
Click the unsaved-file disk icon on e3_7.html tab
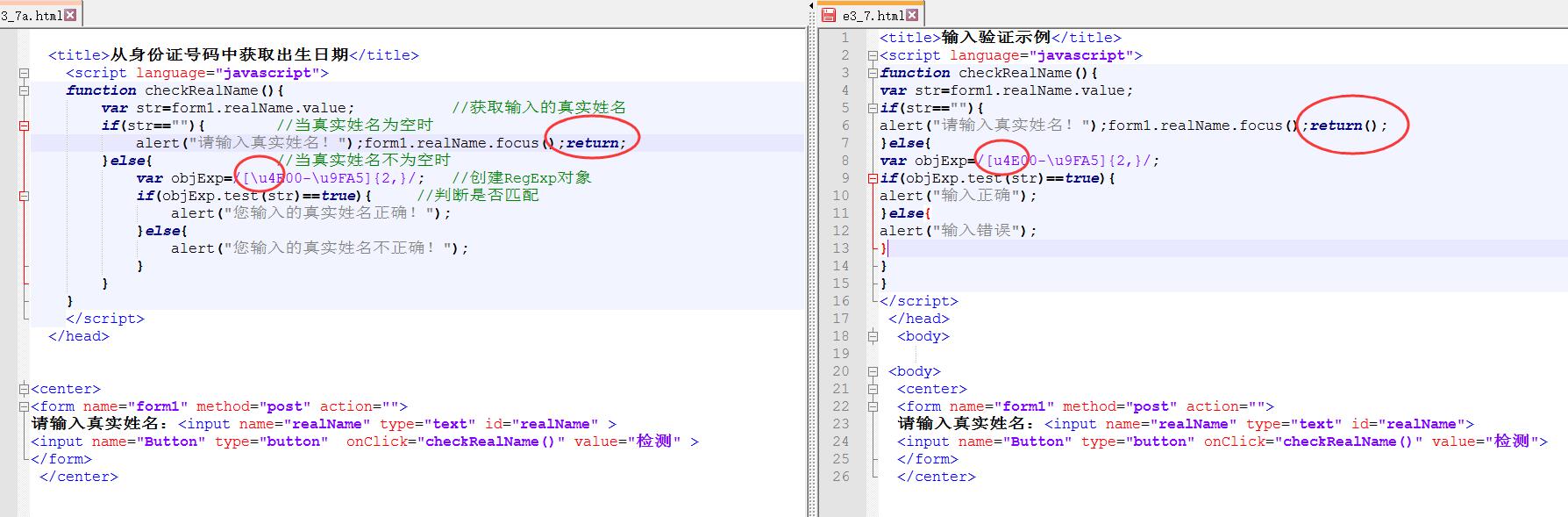pyautogui.click(x=829, y=15)
